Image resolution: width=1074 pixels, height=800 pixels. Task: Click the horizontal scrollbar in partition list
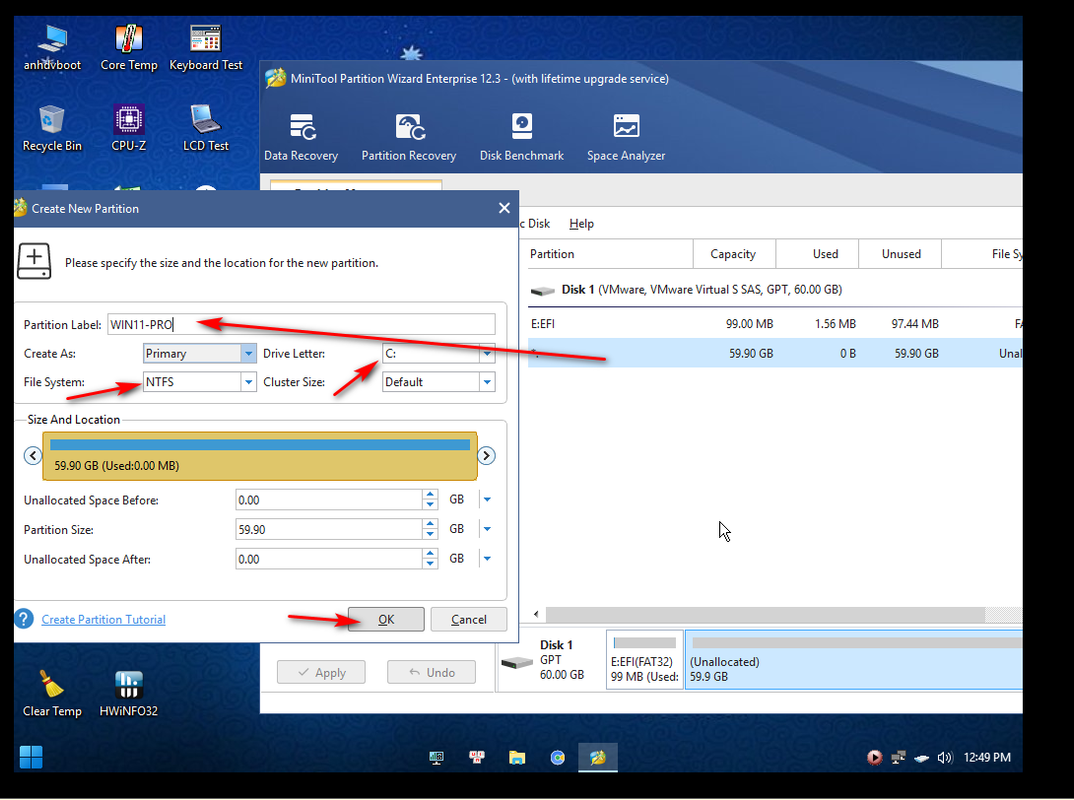pos(764,614)
